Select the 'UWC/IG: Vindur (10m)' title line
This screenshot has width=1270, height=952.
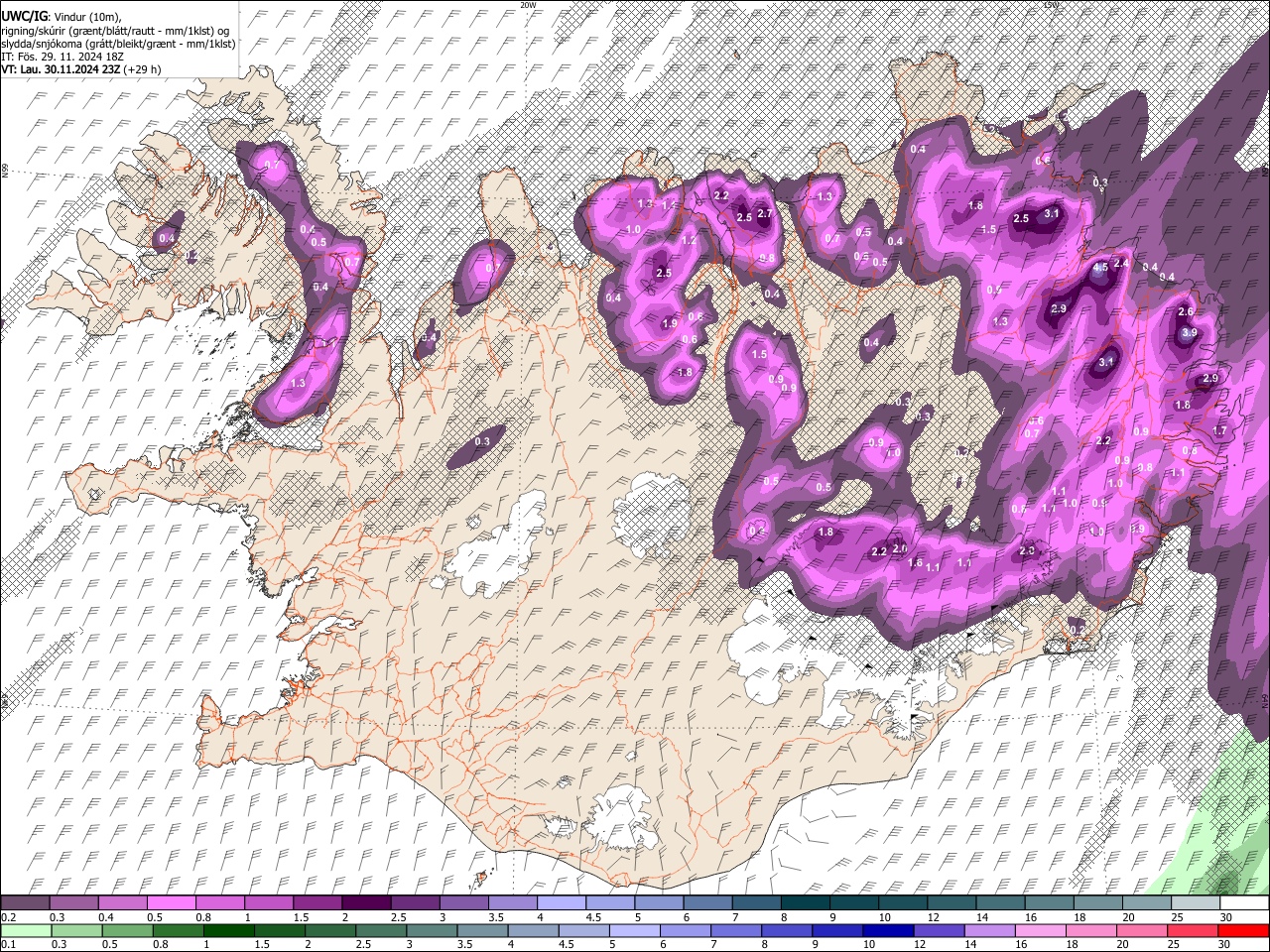pyautogui.click(x=61, y=17)
